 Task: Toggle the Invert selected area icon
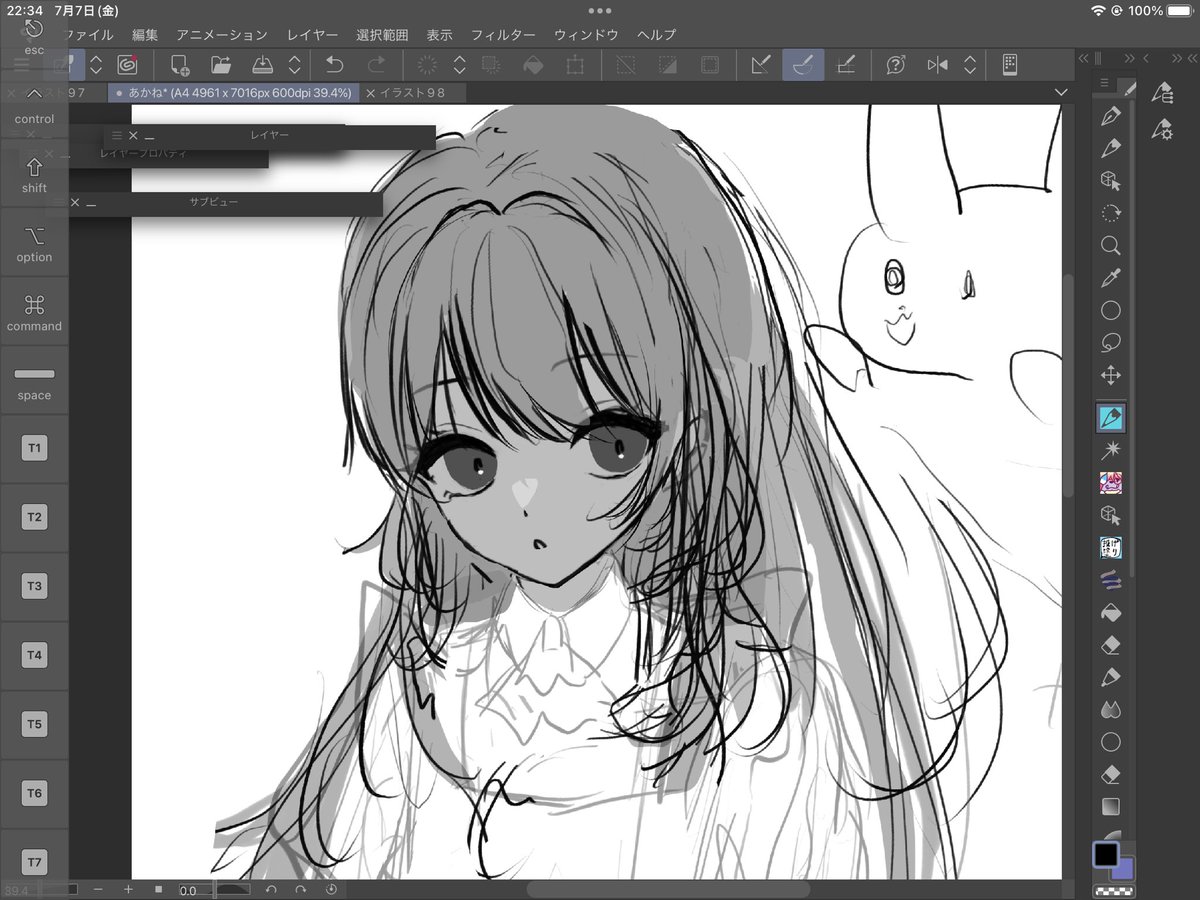click(668, 65)
